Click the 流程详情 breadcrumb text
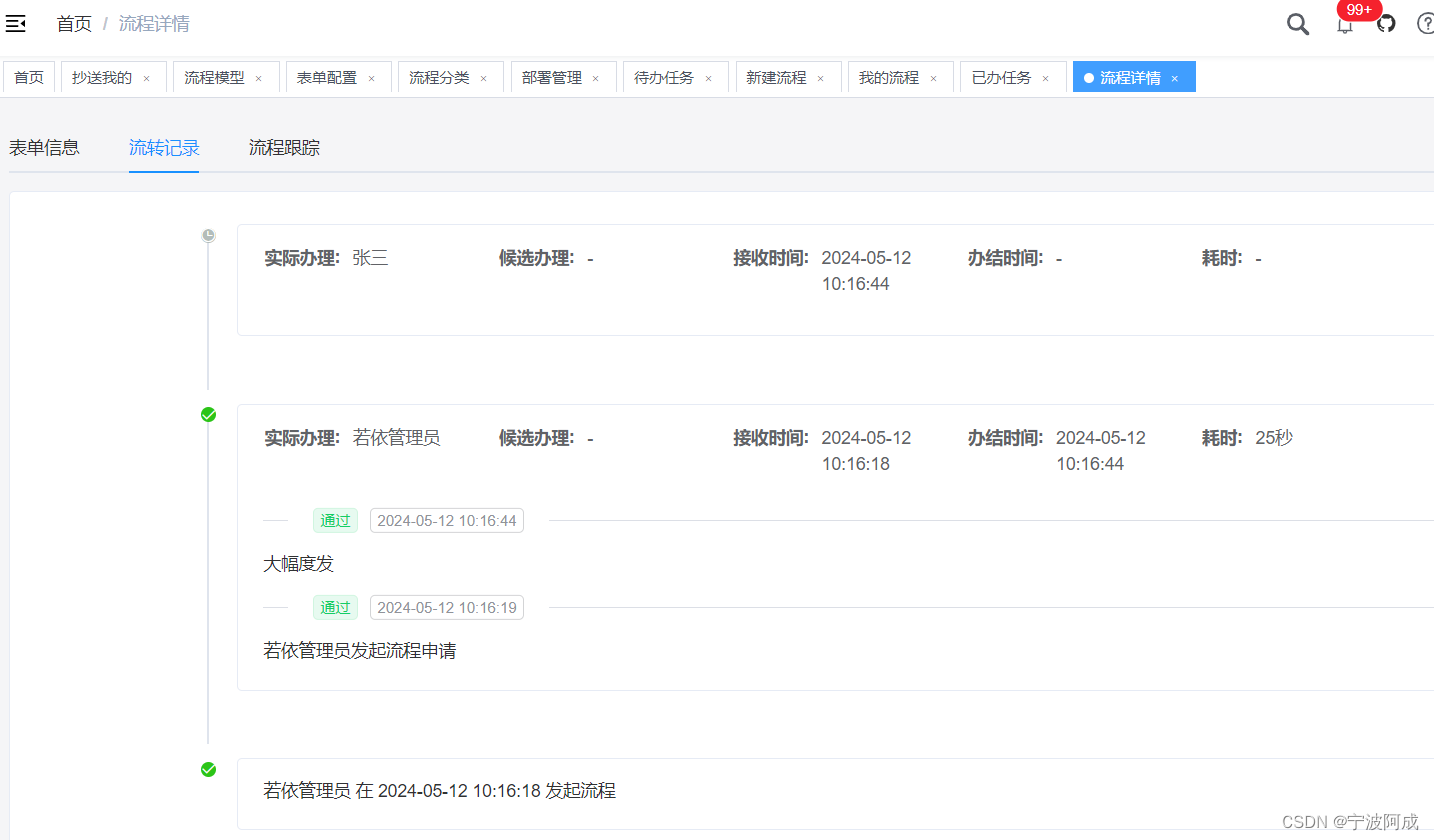The image size is (1434, 840). (x=154, y=23)
